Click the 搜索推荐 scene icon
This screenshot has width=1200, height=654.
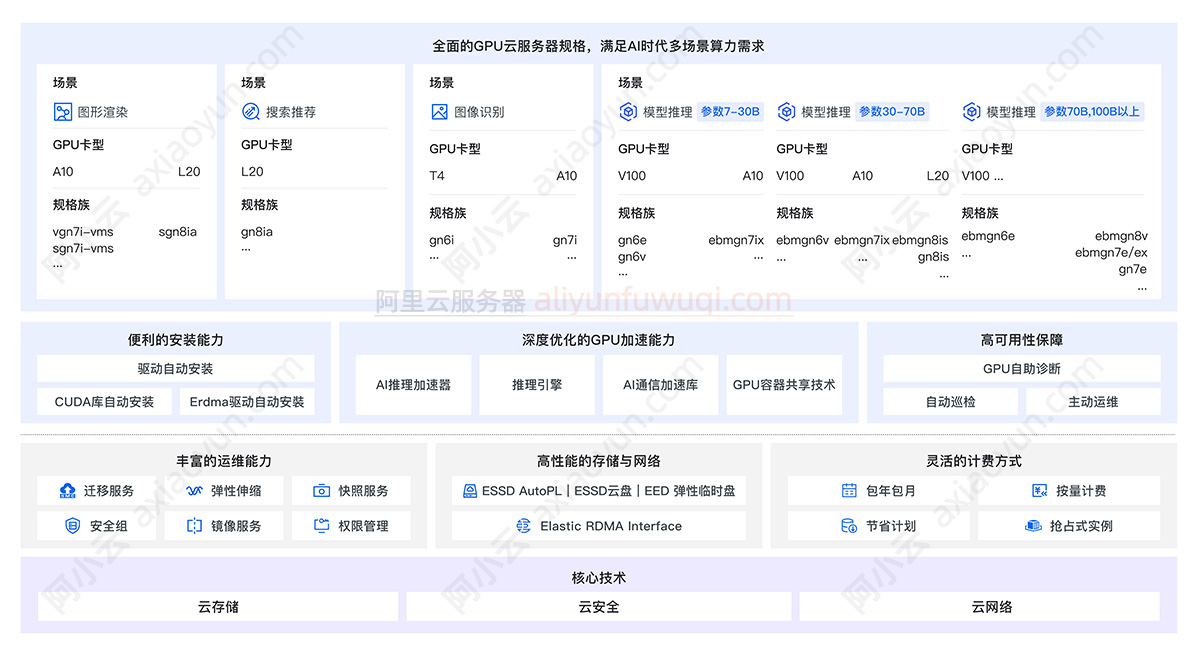pyautogui.click(x=250, y=111)
